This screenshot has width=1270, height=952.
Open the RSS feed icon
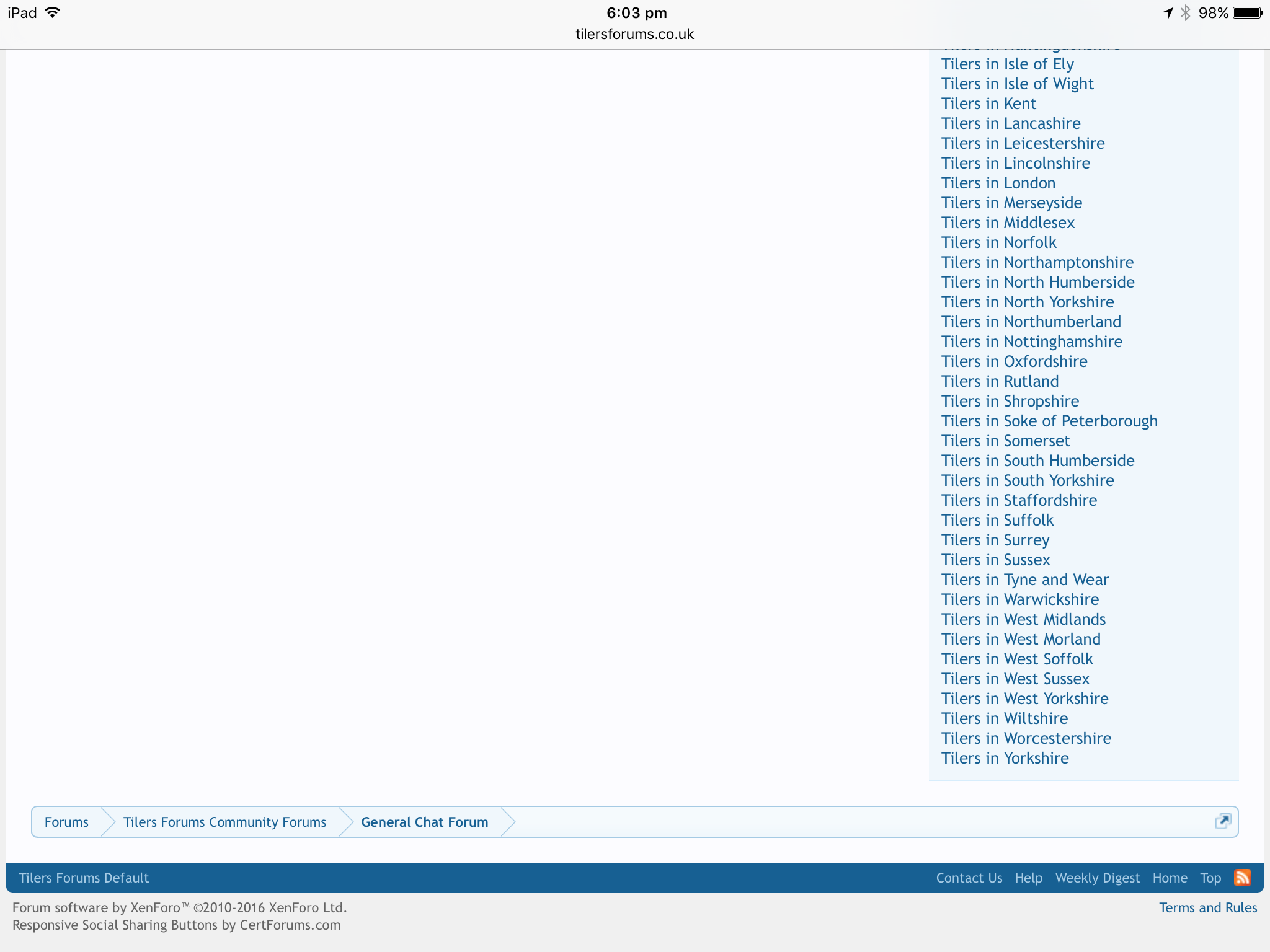point(1242,878)
